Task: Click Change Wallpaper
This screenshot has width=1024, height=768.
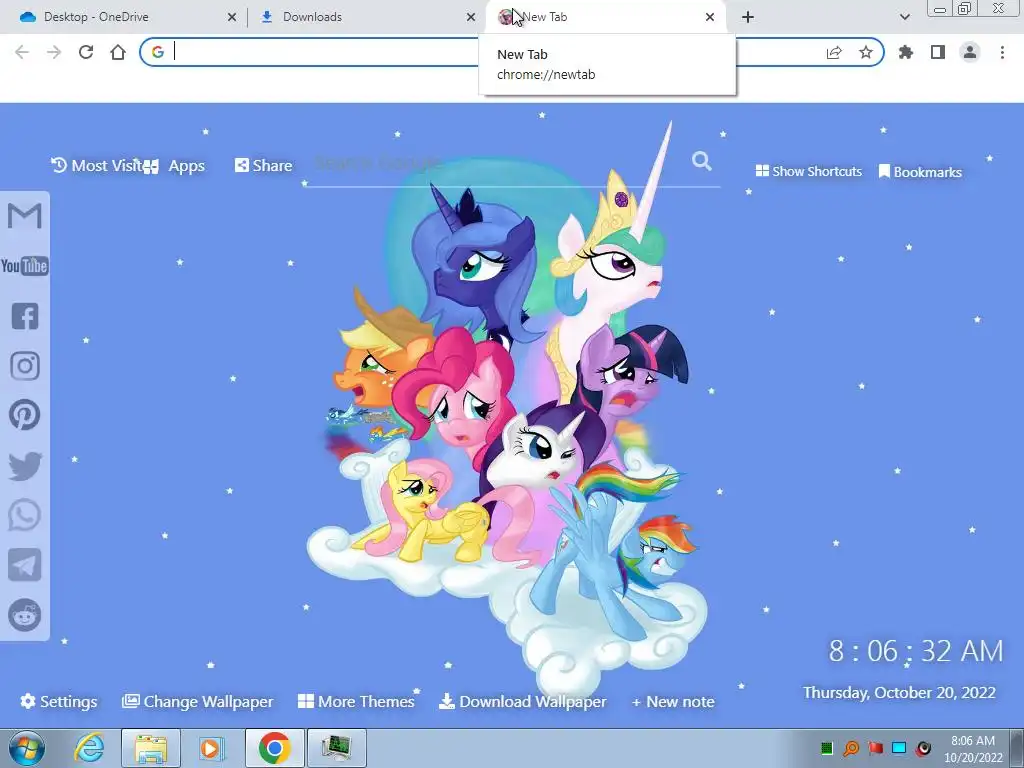Action: (198, 701)
